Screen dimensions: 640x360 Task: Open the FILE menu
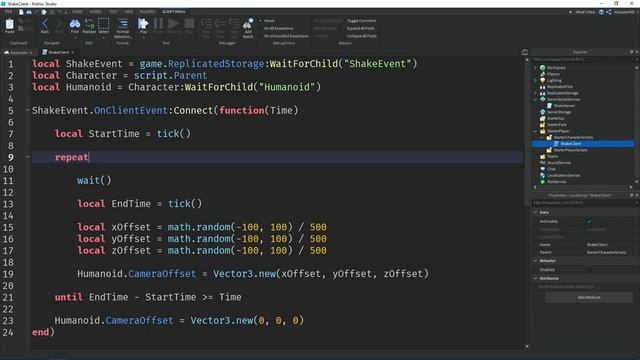8,12
